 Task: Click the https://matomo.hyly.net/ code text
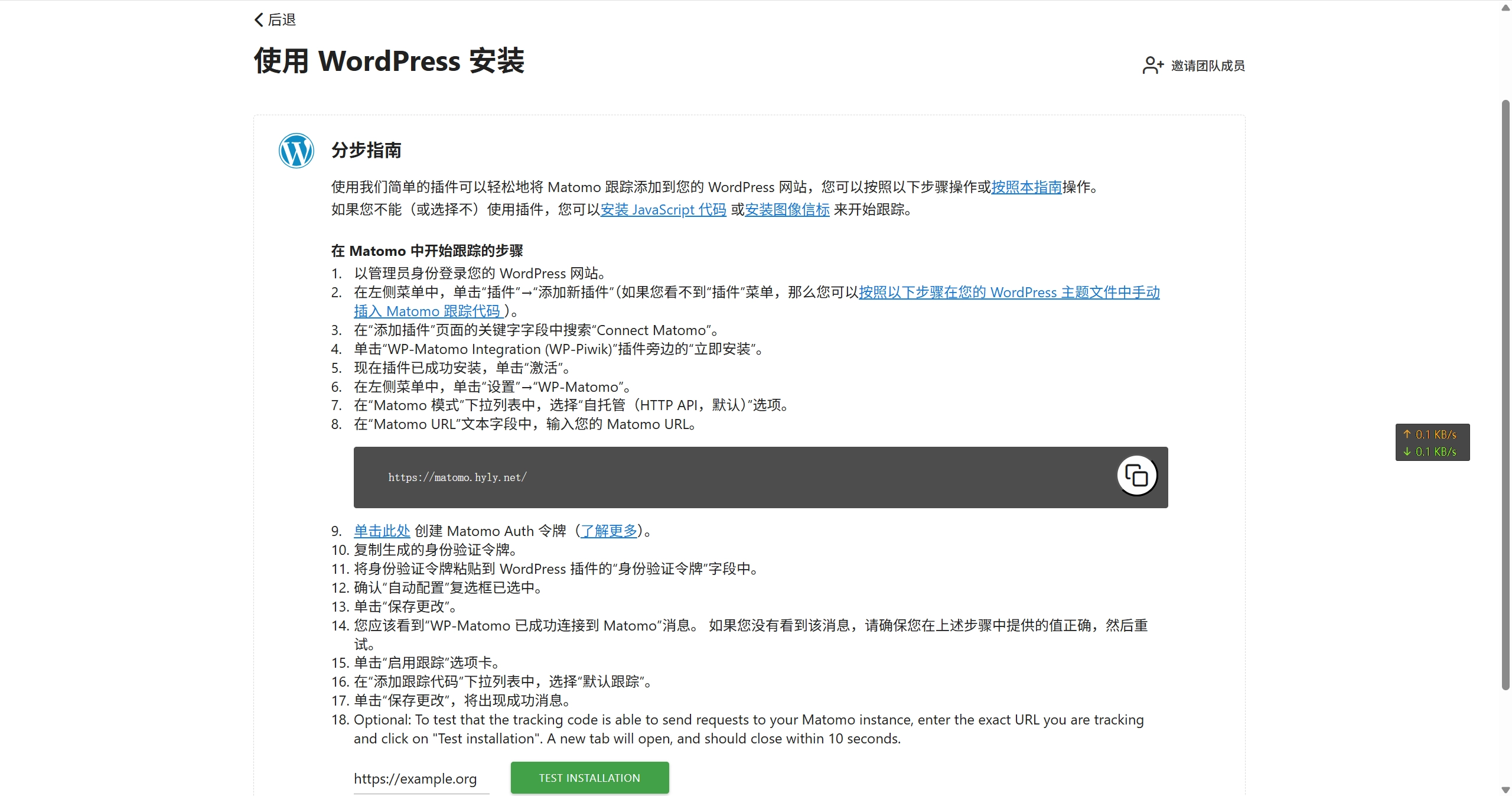457,477
